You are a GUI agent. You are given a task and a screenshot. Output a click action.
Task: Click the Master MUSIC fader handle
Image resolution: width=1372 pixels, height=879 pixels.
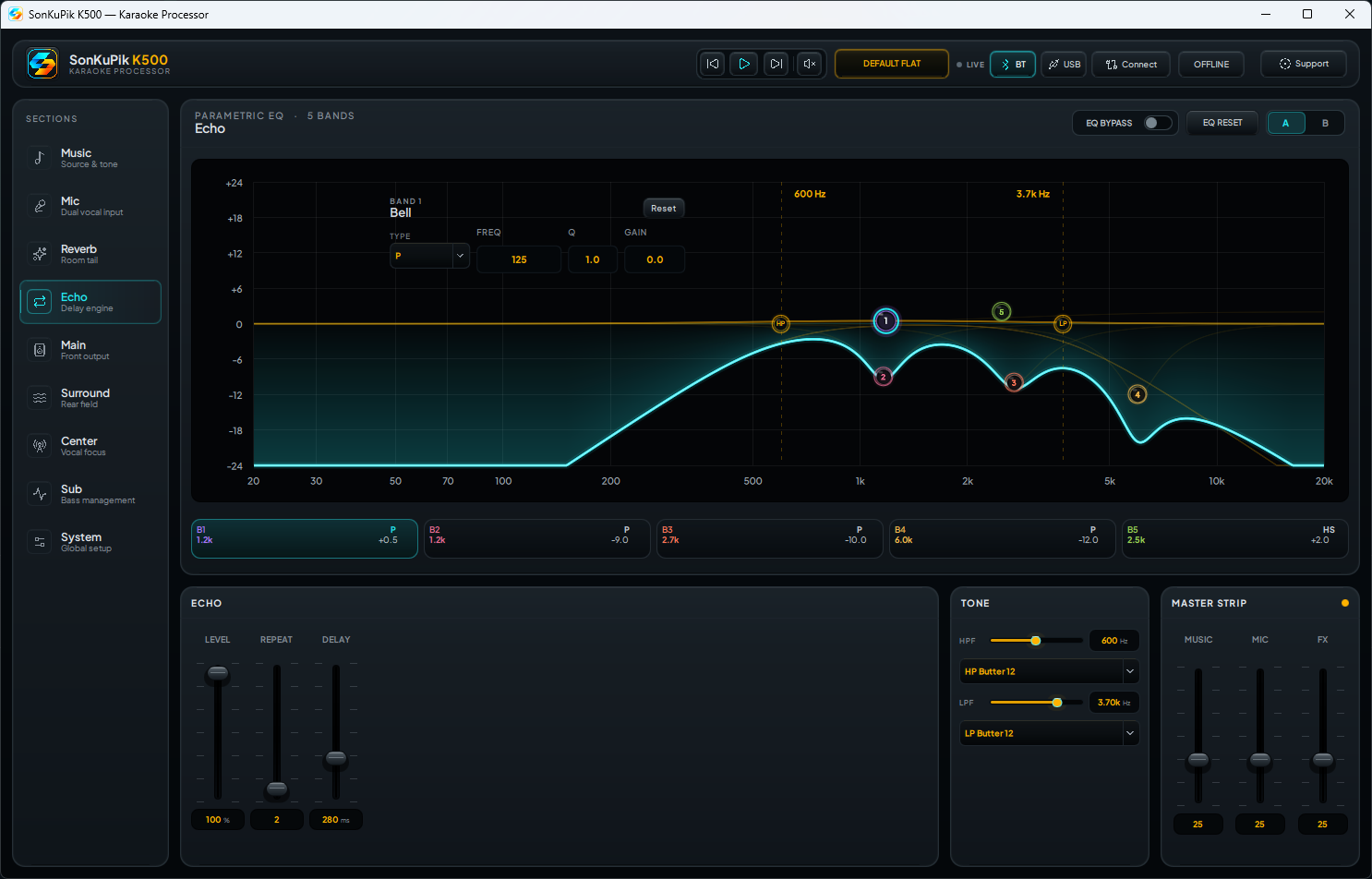click(x=1198, y=760)
